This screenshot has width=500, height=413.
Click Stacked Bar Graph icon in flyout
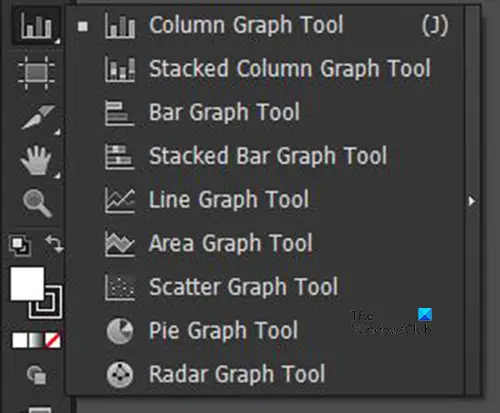[x=119, y=157]
